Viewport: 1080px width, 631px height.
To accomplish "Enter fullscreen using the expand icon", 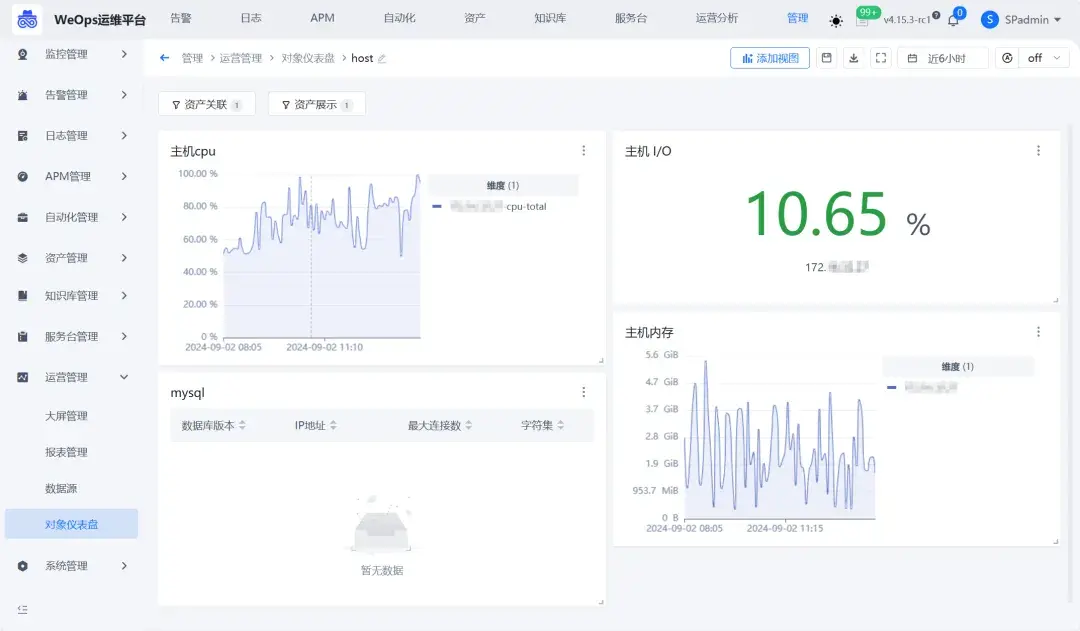I will pyautogui.click(x=881, y=58).
